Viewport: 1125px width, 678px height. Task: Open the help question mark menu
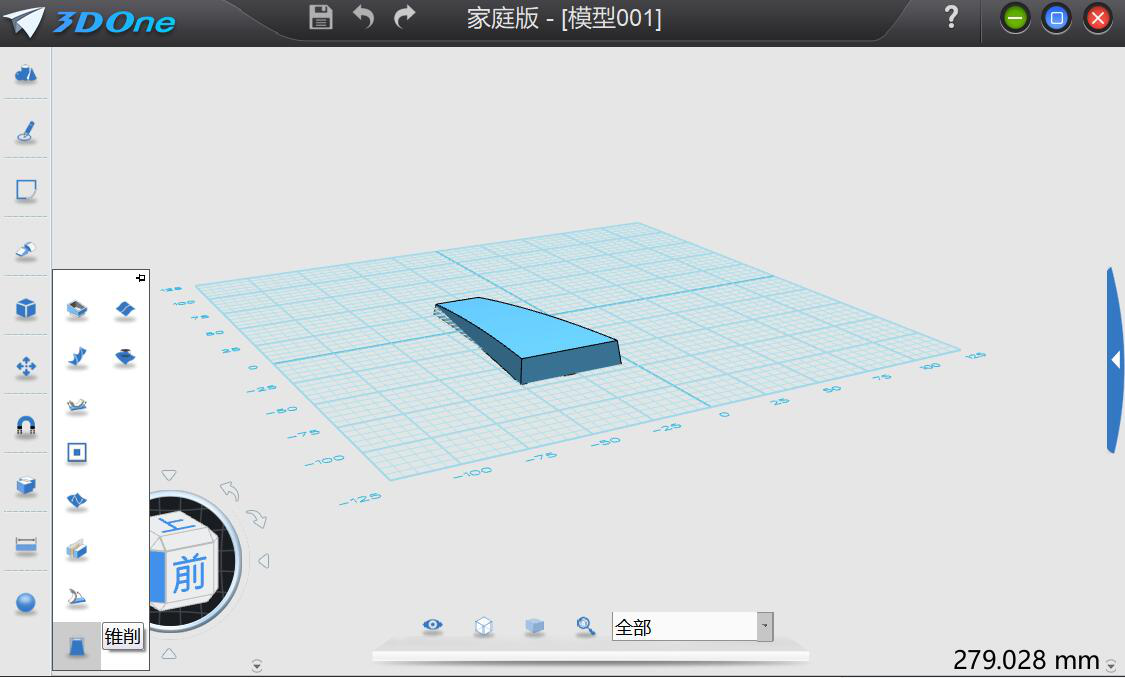click(x=951, y=17)
